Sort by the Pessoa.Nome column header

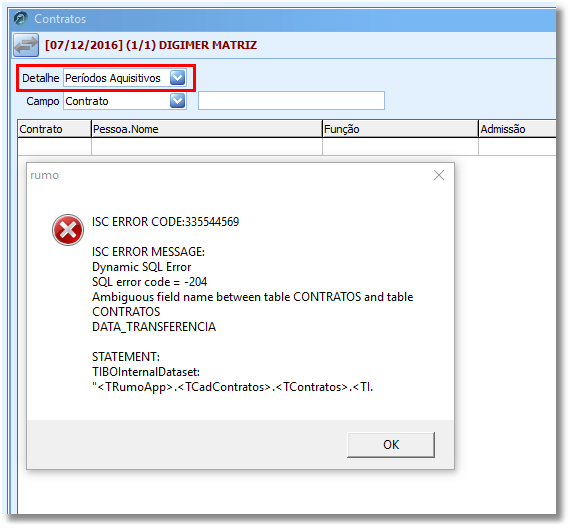pos(206,129)
